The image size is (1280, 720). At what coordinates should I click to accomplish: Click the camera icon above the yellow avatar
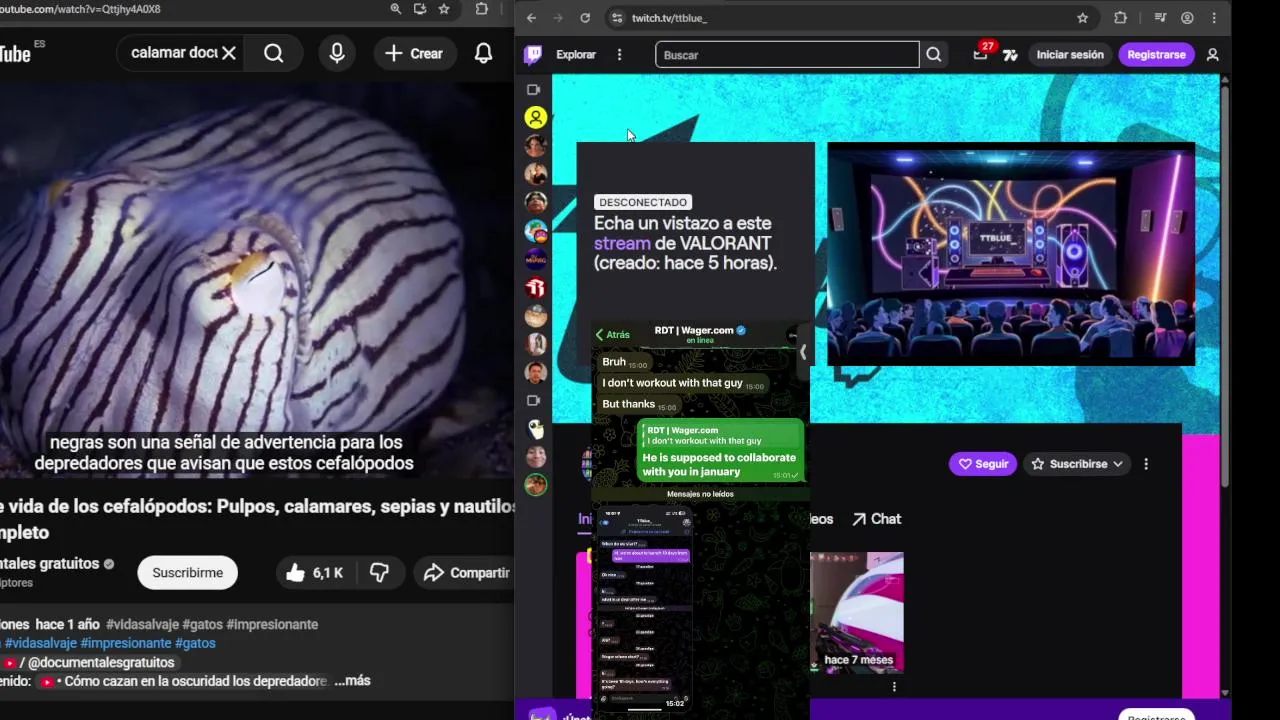tap(534, 89)
